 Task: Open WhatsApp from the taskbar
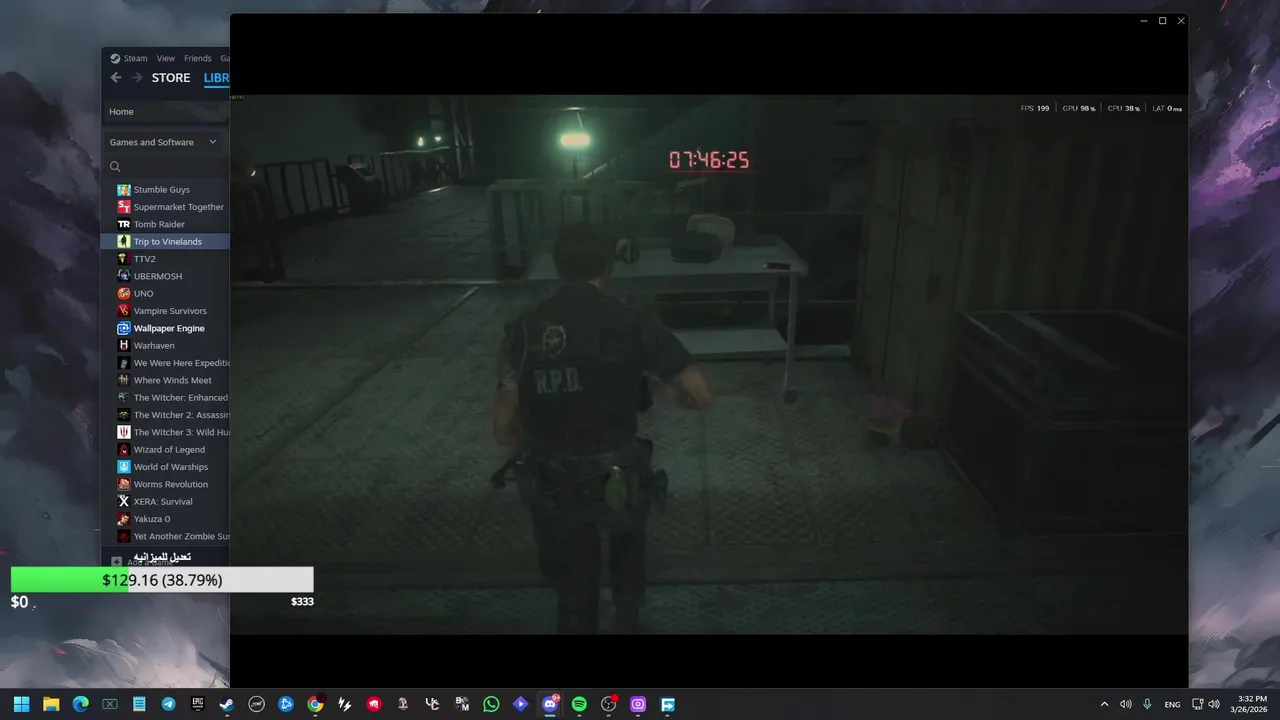pyautogui.click(x=491, y=704)
